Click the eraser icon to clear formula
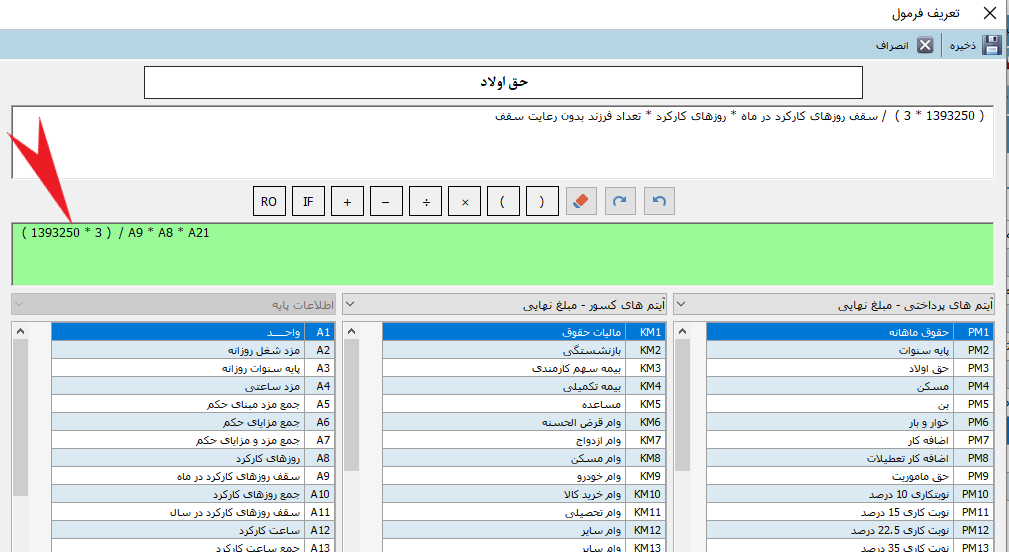The image size is (1009, 552). [581, 202]
